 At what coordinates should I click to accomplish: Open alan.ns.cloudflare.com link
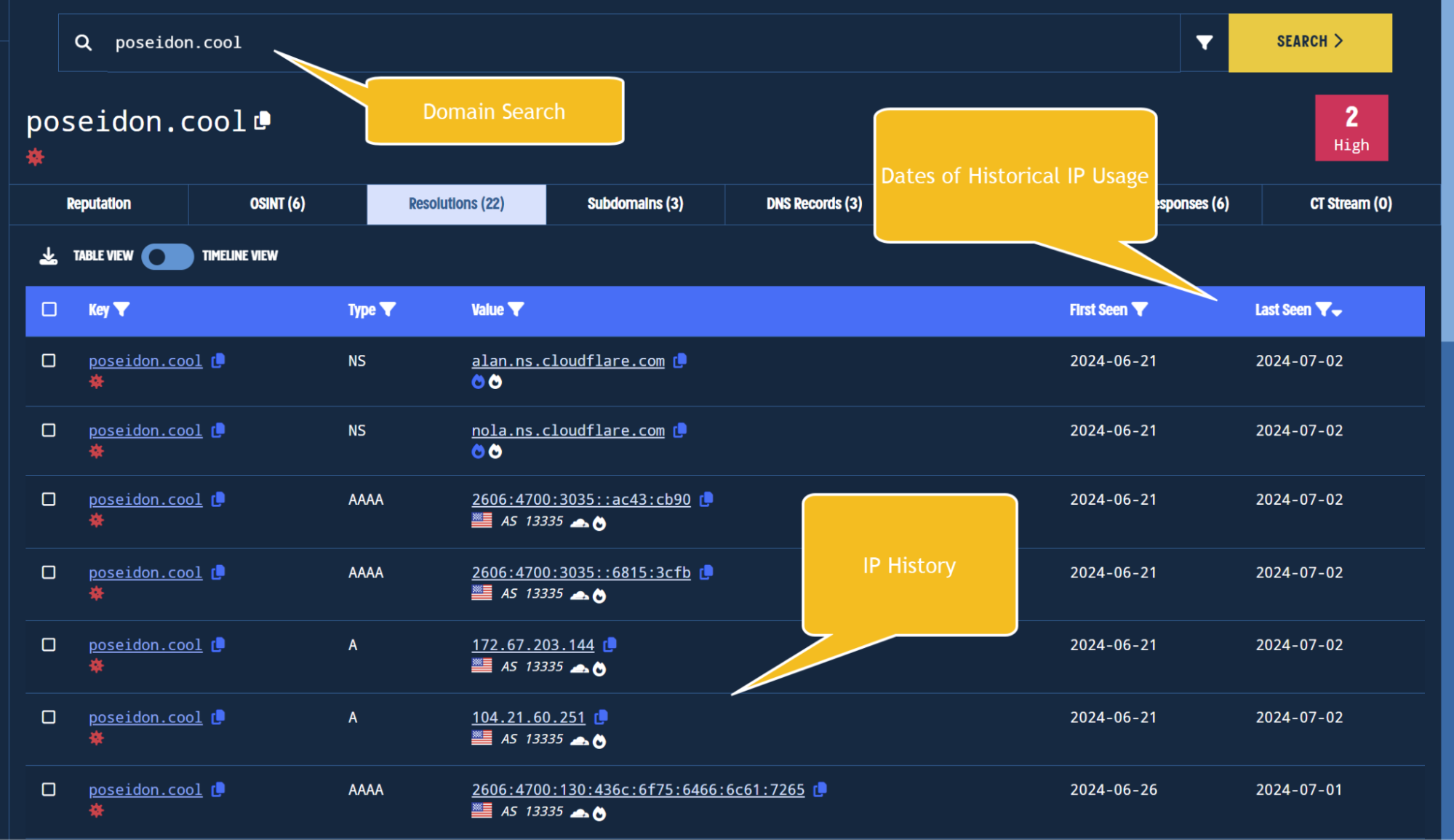[x=568, y=361]
